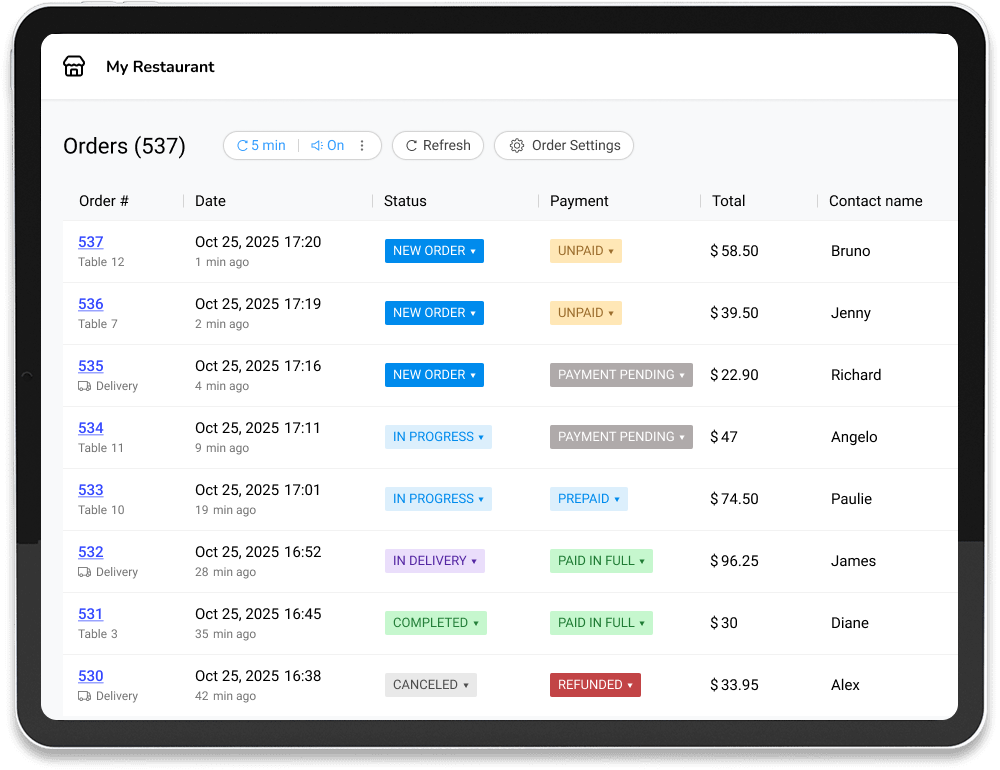This screenshot has height=770, width=1000.
Task: Select the Paulie contact name cell
Action: [851, 499]
